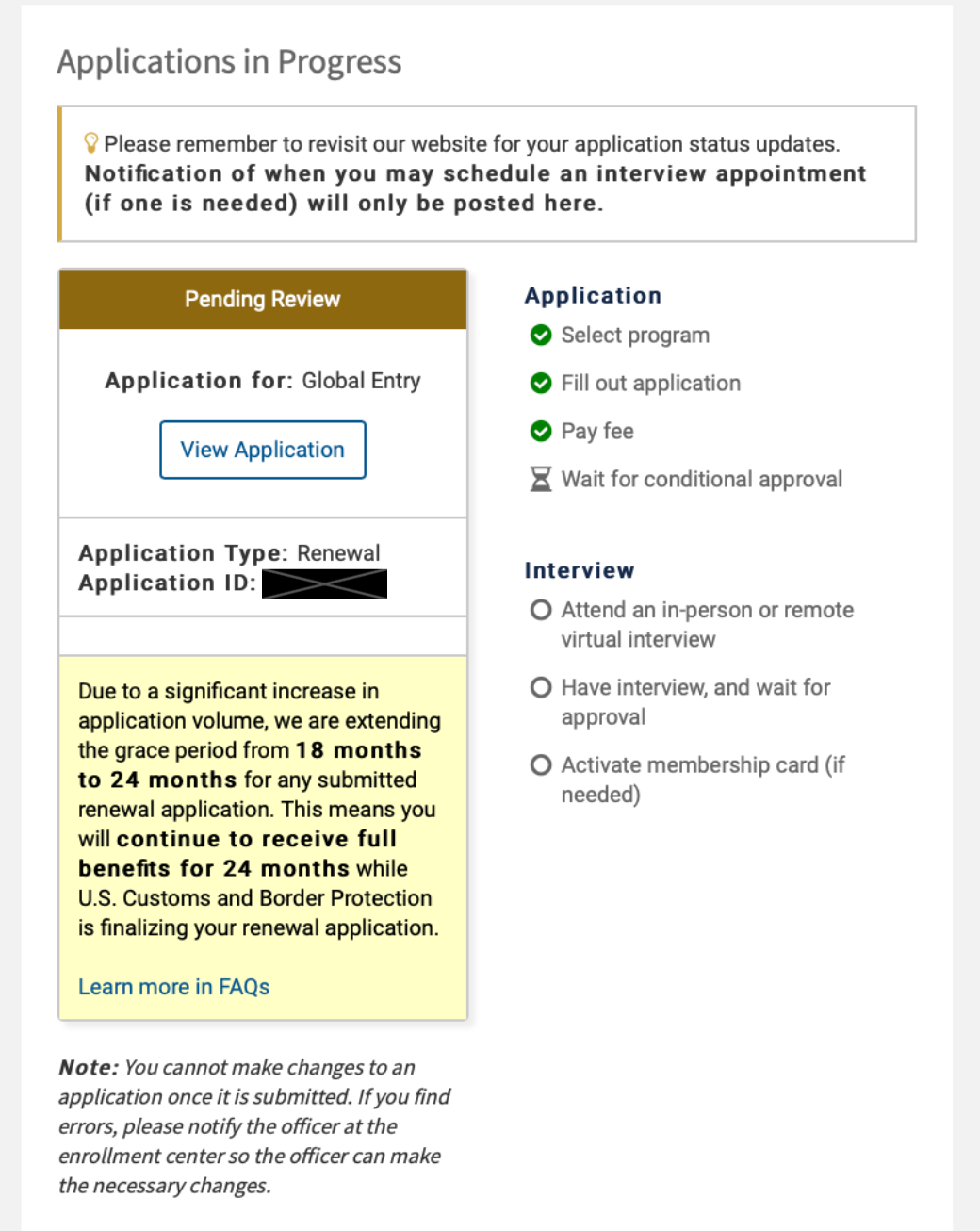Select the circle beside Have interview, and wait
The height and width of the screenshot is (1231, 980).
click(x=541, y=687)
